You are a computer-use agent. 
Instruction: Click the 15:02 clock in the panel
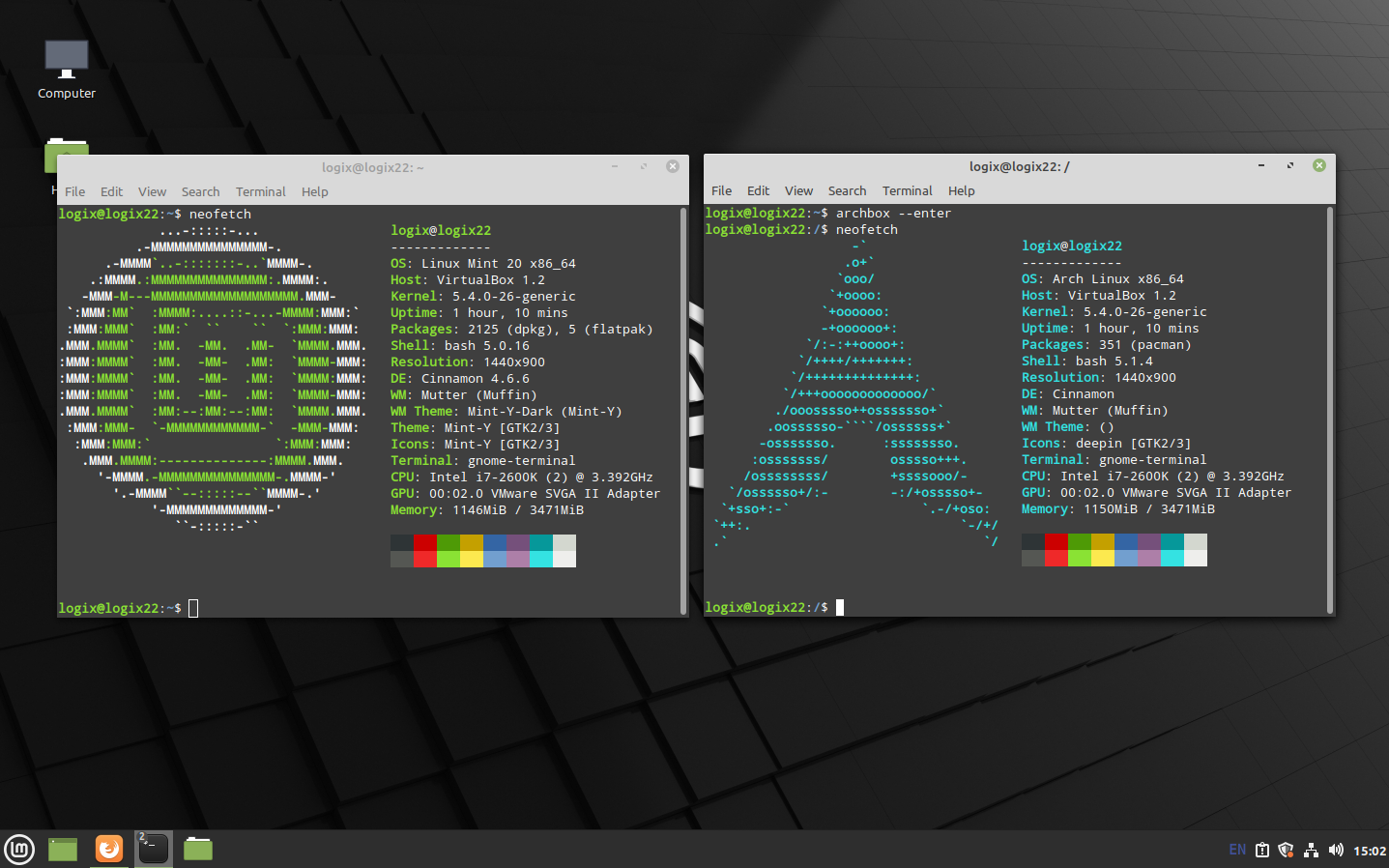point(1369,851)
